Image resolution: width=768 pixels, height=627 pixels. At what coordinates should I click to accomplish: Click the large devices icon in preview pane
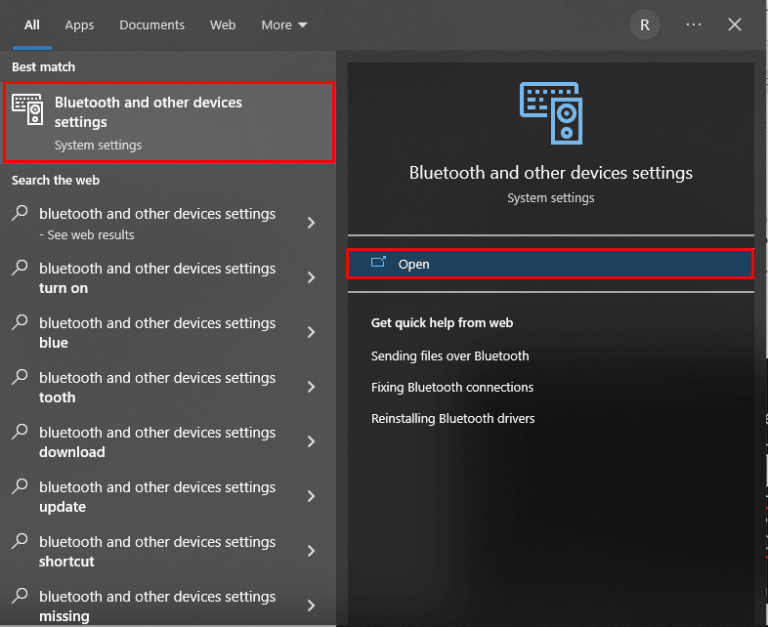(550, 113)
